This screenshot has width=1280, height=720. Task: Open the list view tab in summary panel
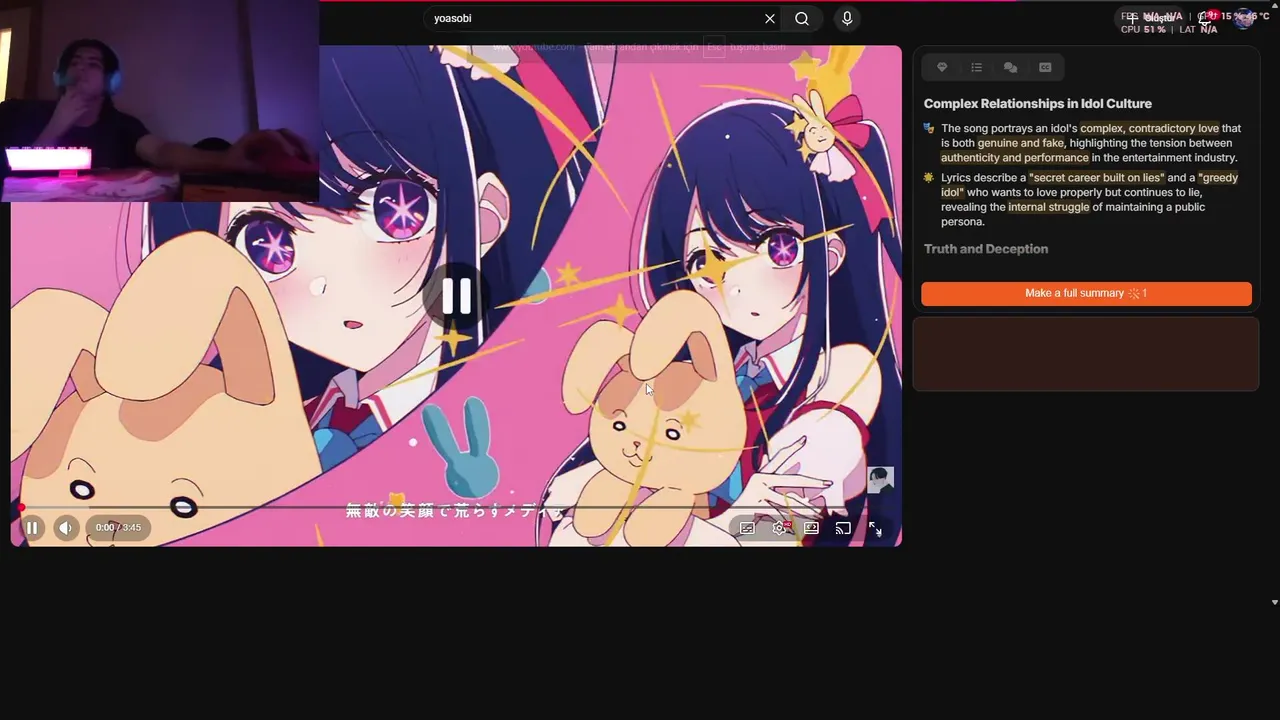pyautogui.click(x=976, y=67)
